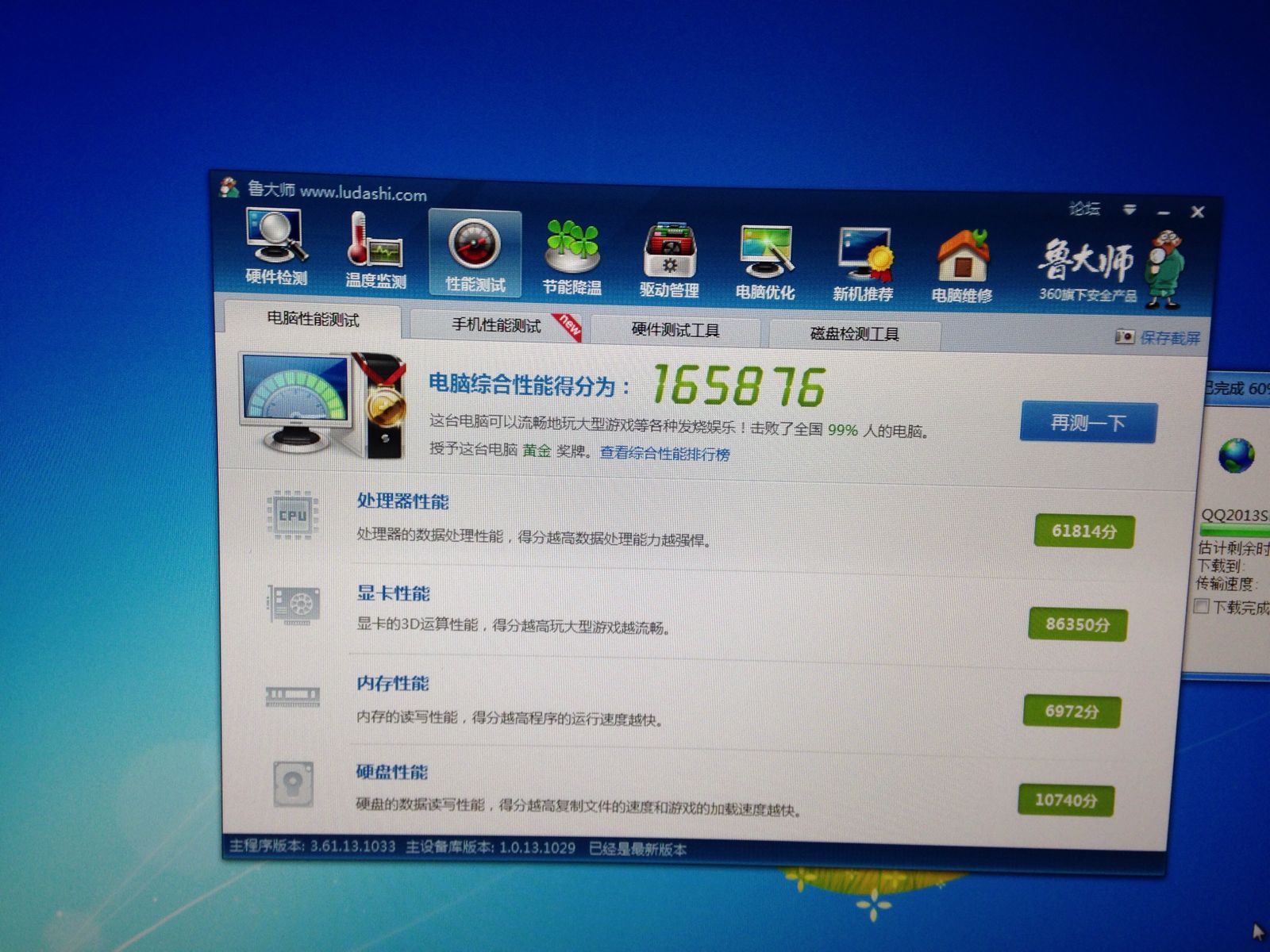This screenshot has height=952, width=1270.
Task: Click the Ludashi app icon in title bar
Action: coord(229,187)
